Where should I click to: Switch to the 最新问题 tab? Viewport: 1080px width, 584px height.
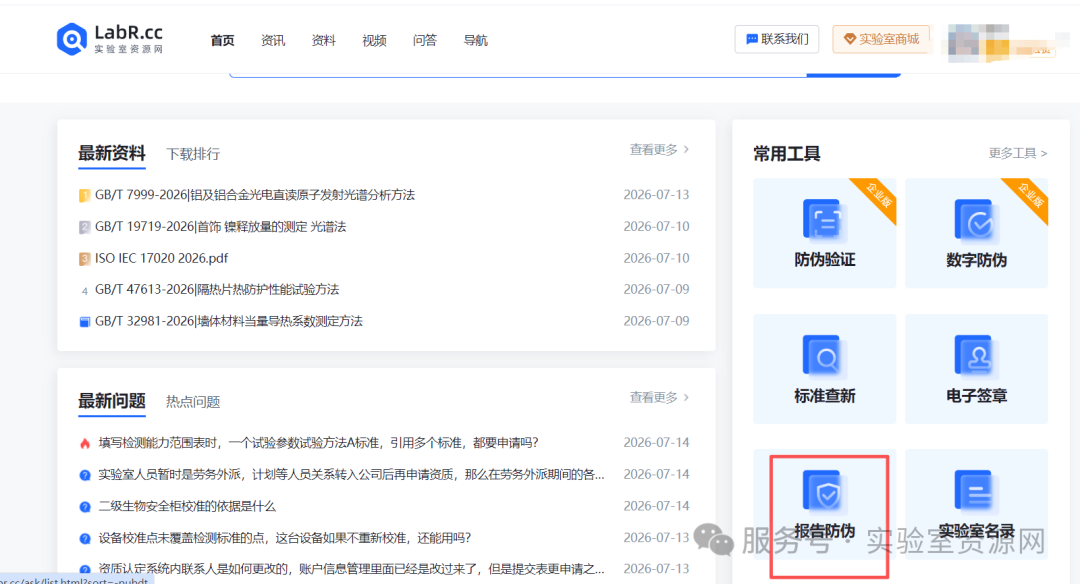pos(112,401)
